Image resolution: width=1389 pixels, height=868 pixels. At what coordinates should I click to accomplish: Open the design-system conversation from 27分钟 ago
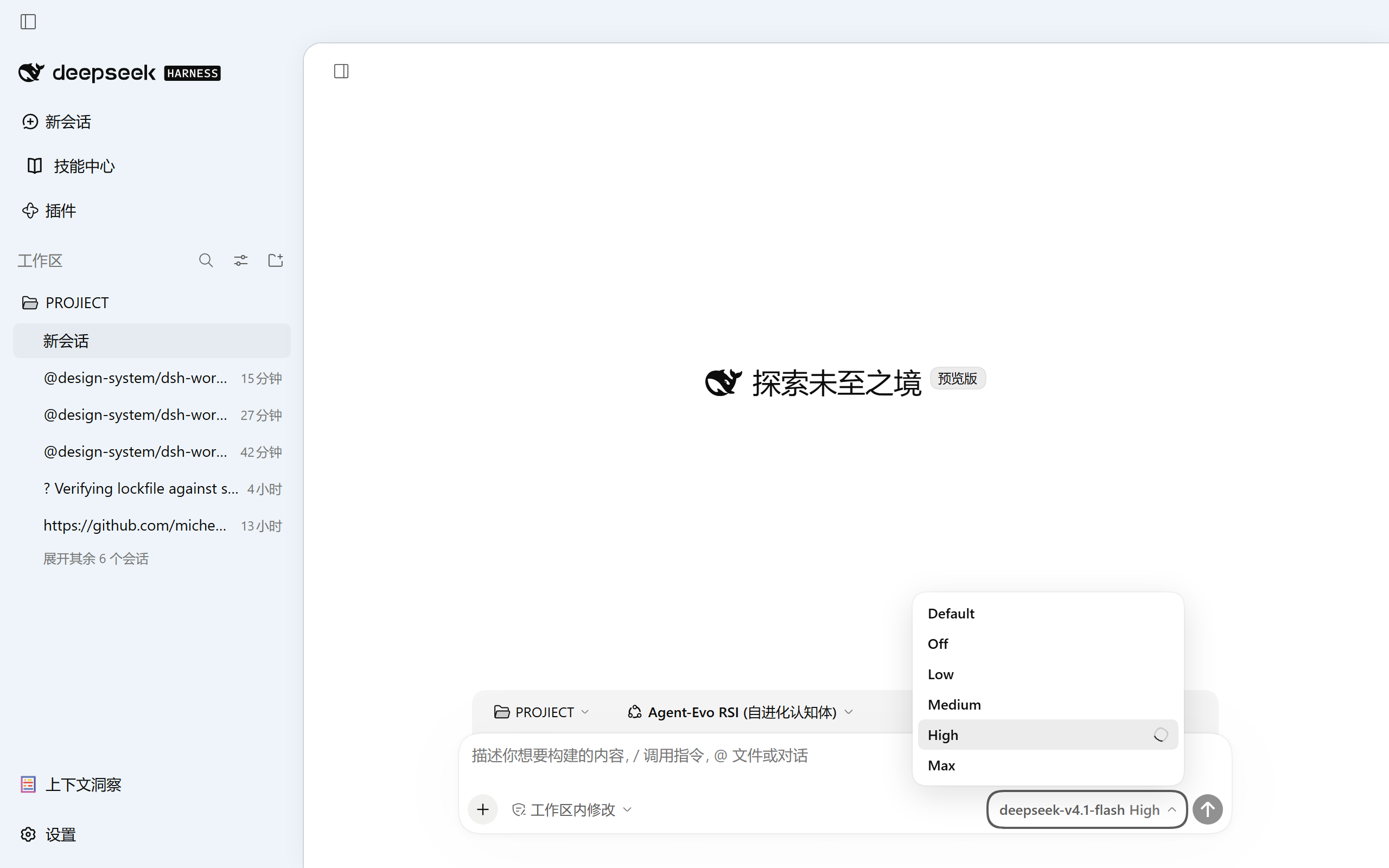(152, 415)
